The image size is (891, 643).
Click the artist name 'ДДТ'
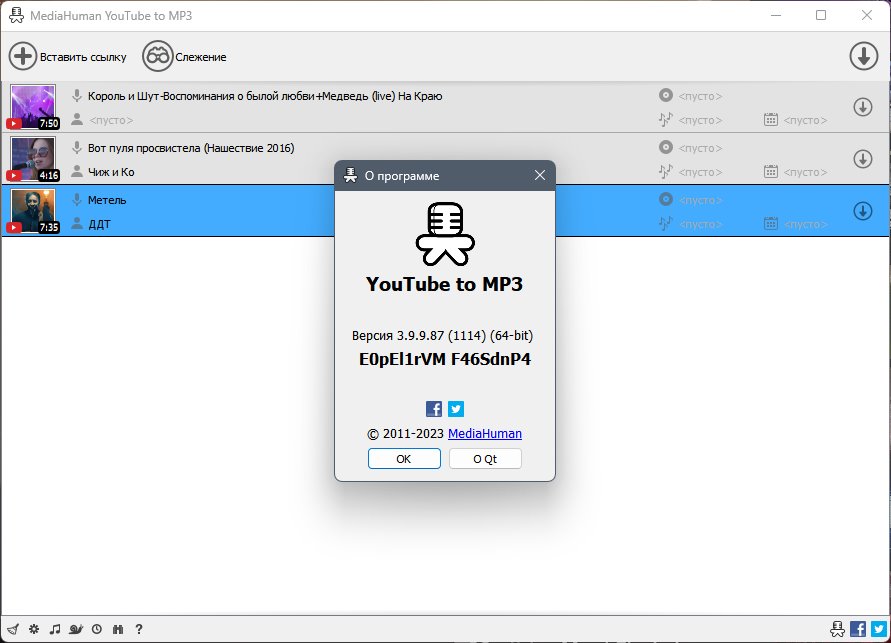(99, 224)
